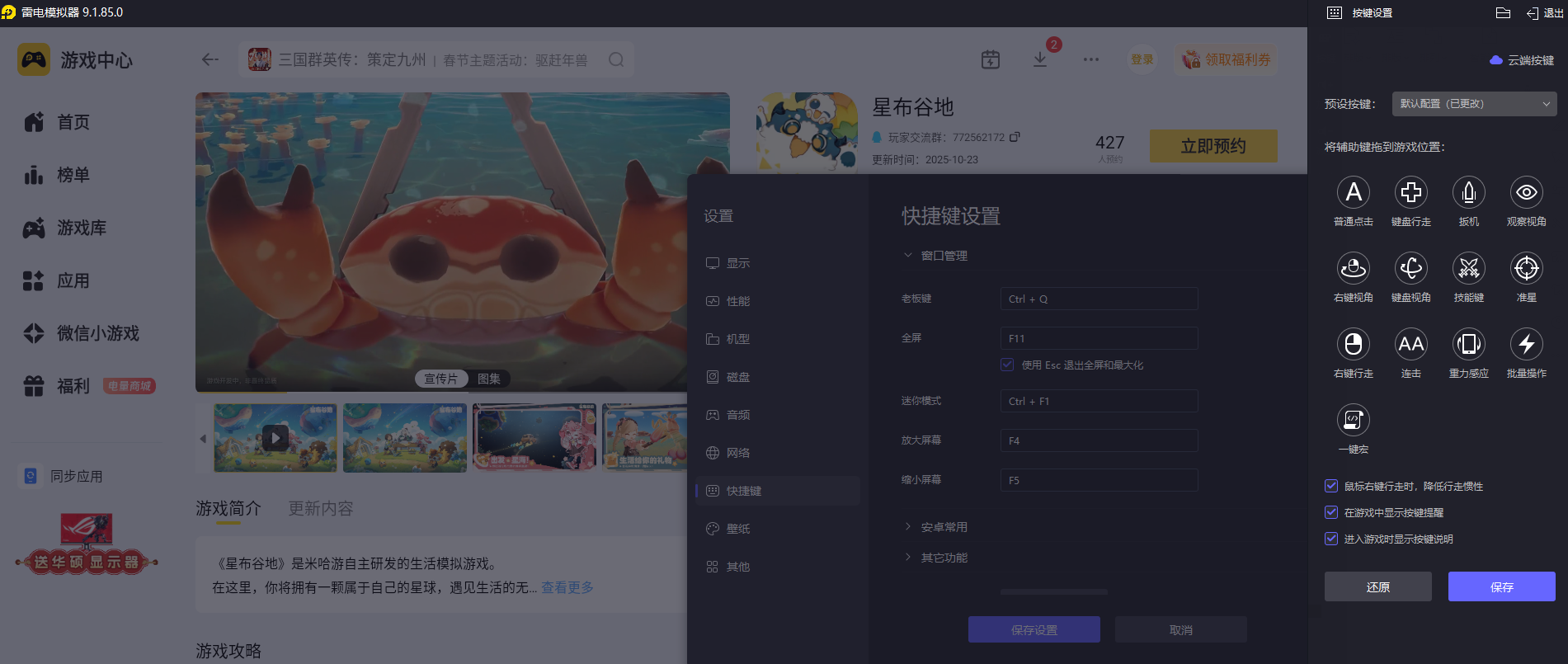Click the search magnifier icon

pos(616,59)
